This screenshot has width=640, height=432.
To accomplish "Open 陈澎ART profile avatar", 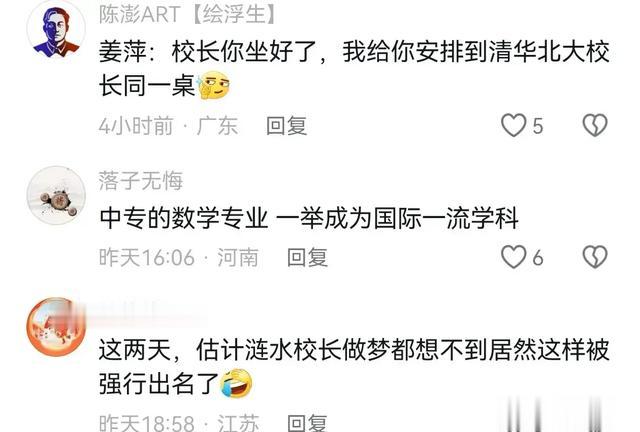I will [56, 31].
